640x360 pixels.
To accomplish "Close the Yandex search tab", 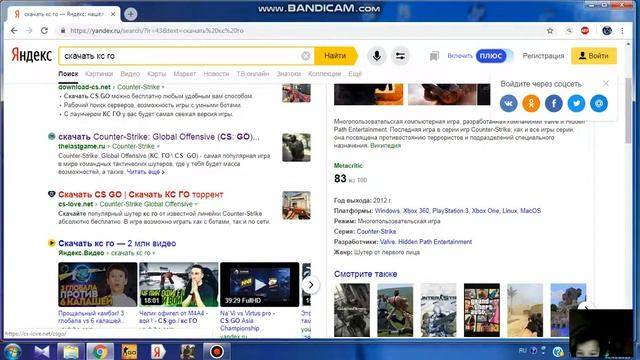I will click(113, 14).
